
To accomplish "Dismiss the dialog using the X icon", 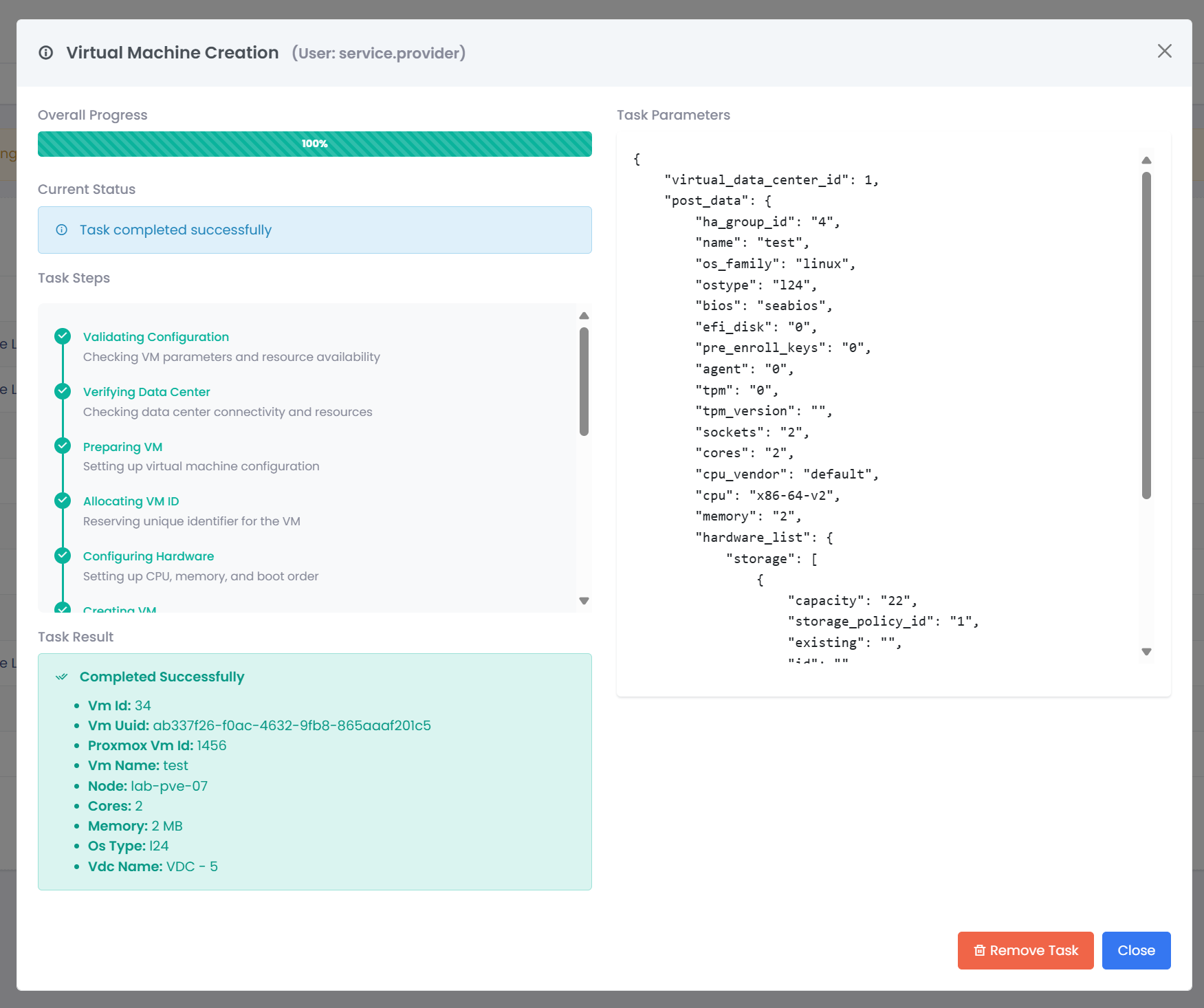I will coord(1165,51).
